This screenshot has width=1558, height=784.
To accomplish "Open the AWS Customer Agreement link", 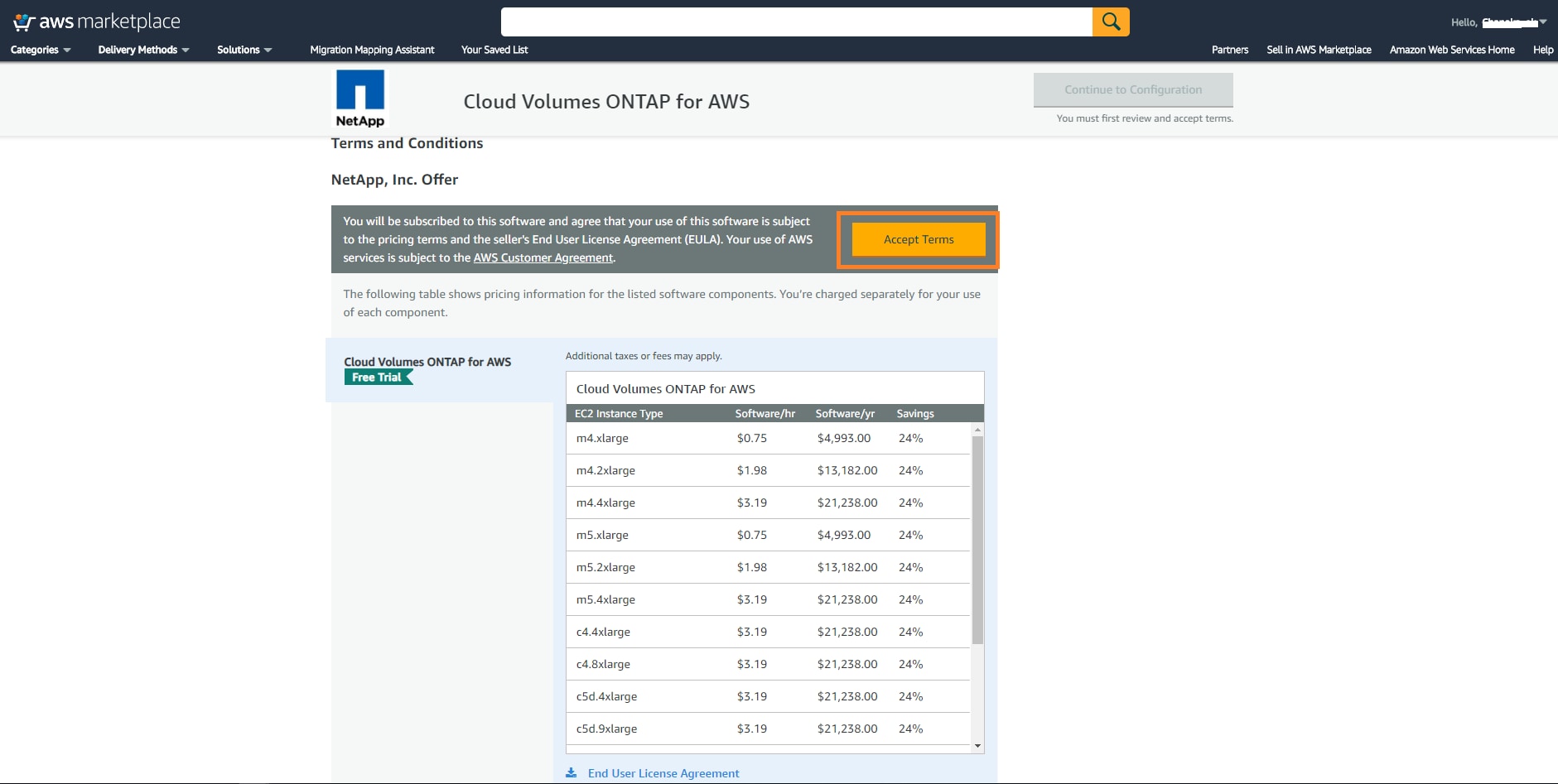I will coord(543,257).
